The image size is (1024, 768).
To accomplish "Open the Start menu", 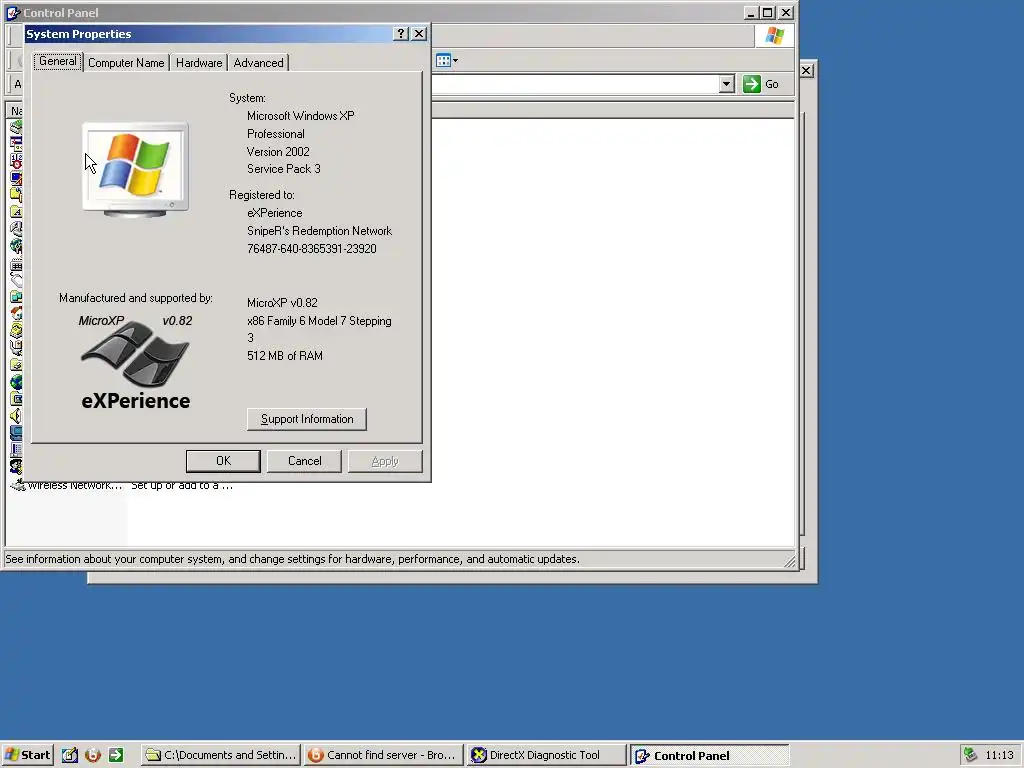I will tap(27, 756).
